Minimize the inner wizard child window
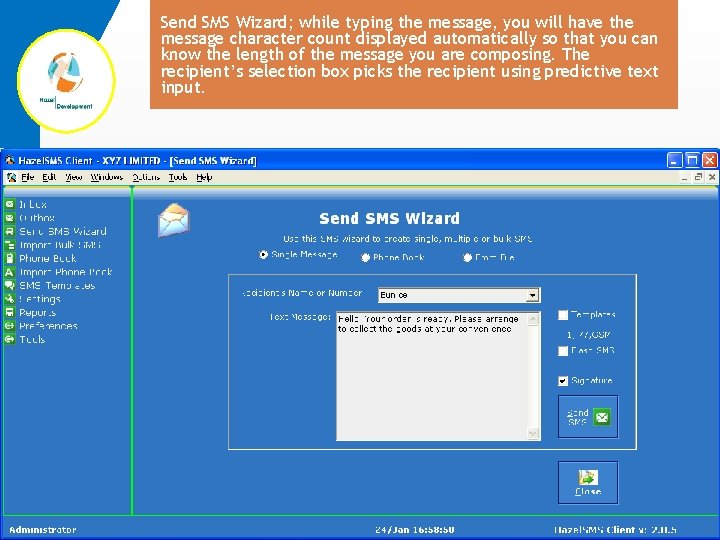This screenshot has width=720, height=540. (685, 177)
